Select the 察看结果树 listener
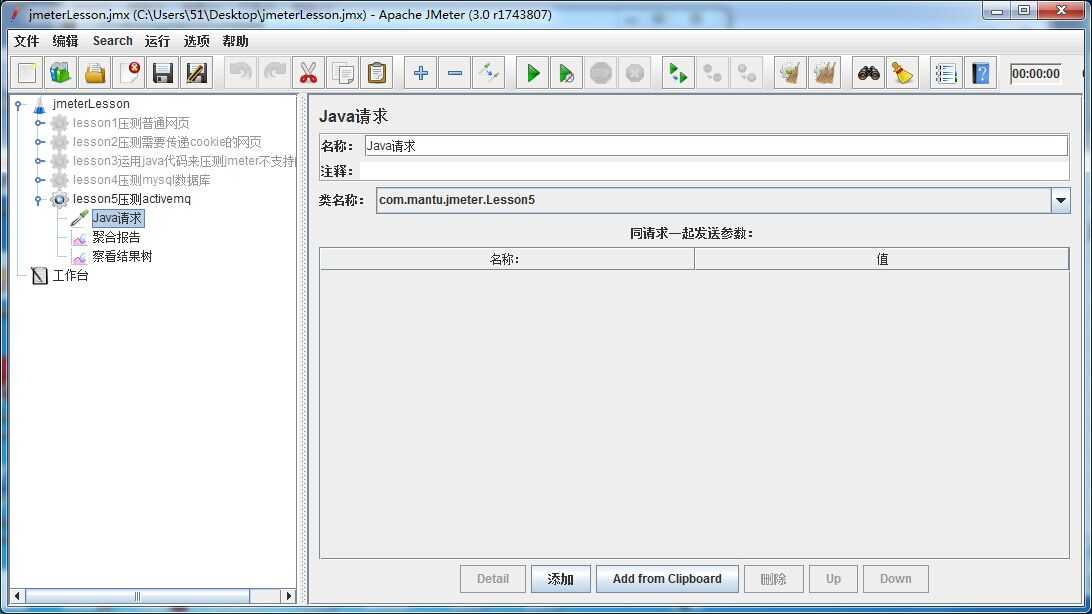Screen dimensions: 1092x614 122,256
